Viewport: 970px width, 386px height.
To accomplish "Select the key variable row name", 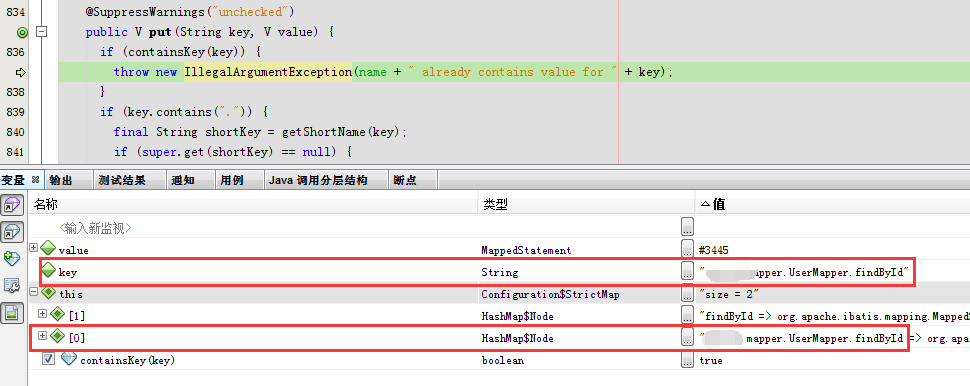I will pos(68,273).
